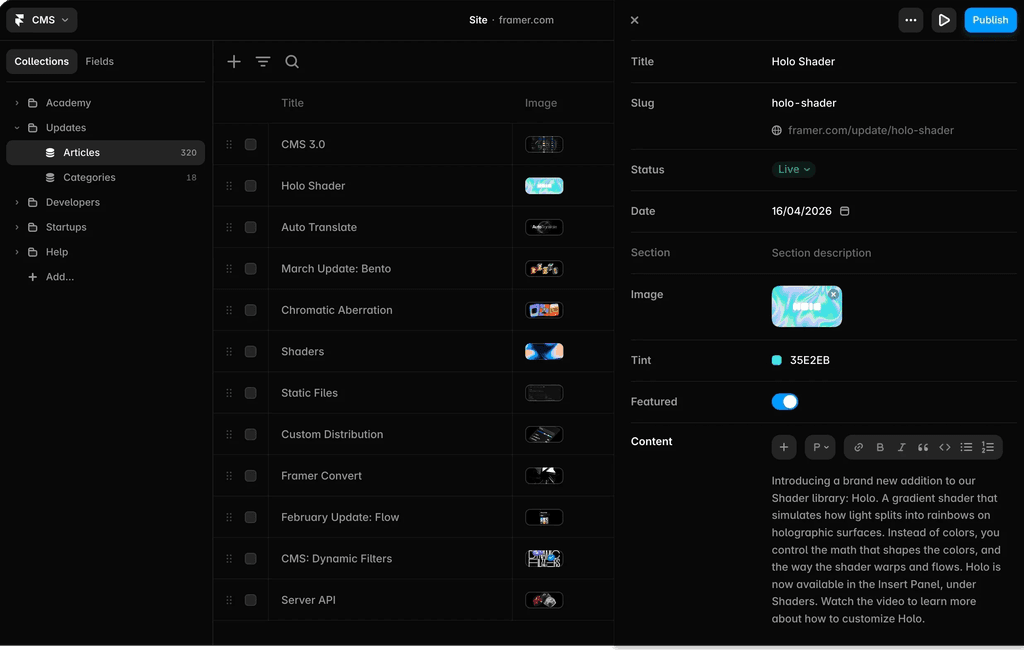
Task: Click the Articles collection database icon
Action: [x=50, y=152]
